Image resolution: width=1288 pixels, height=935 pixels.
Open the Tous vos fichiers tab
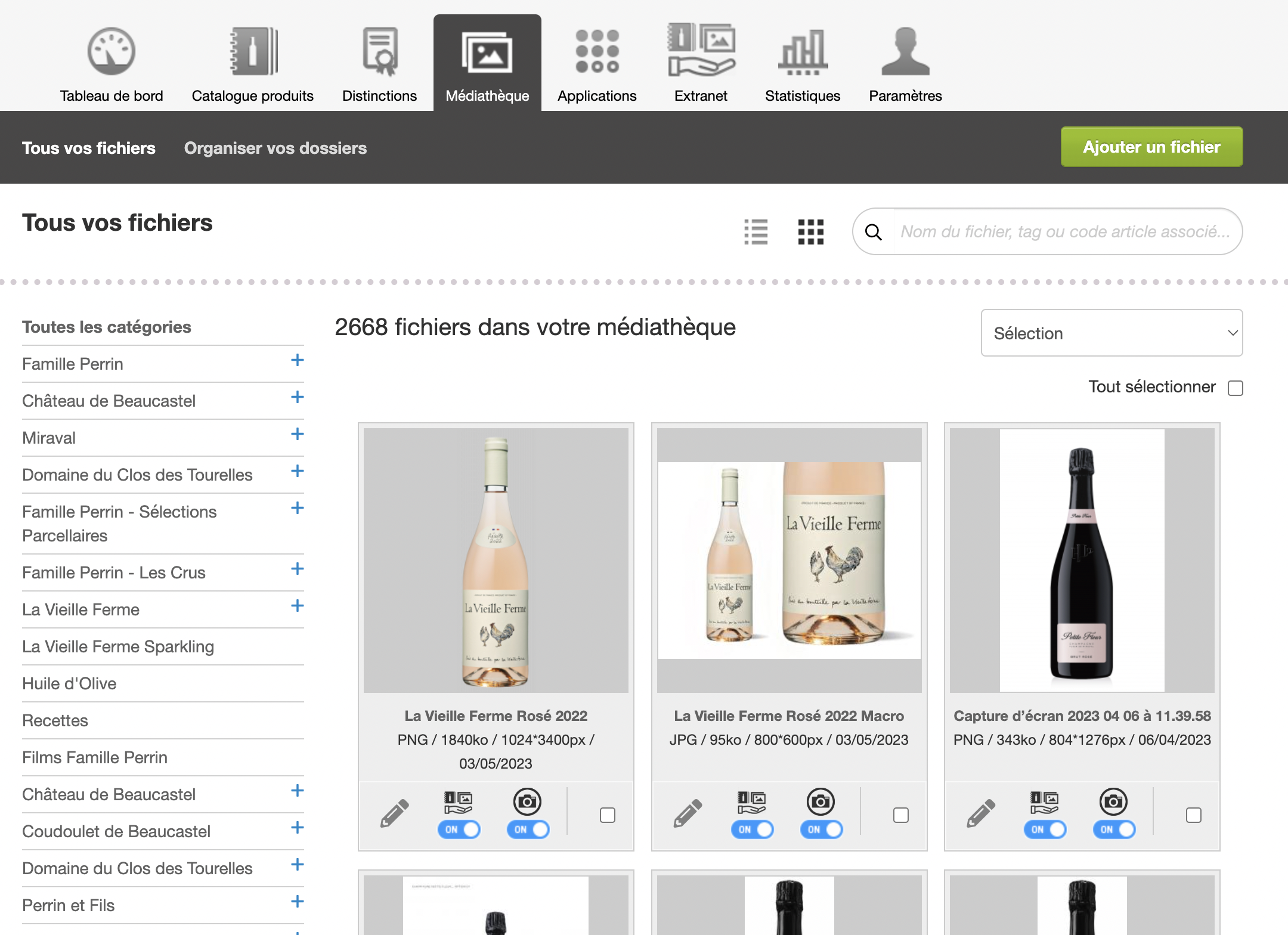click(x=89, y=148)
